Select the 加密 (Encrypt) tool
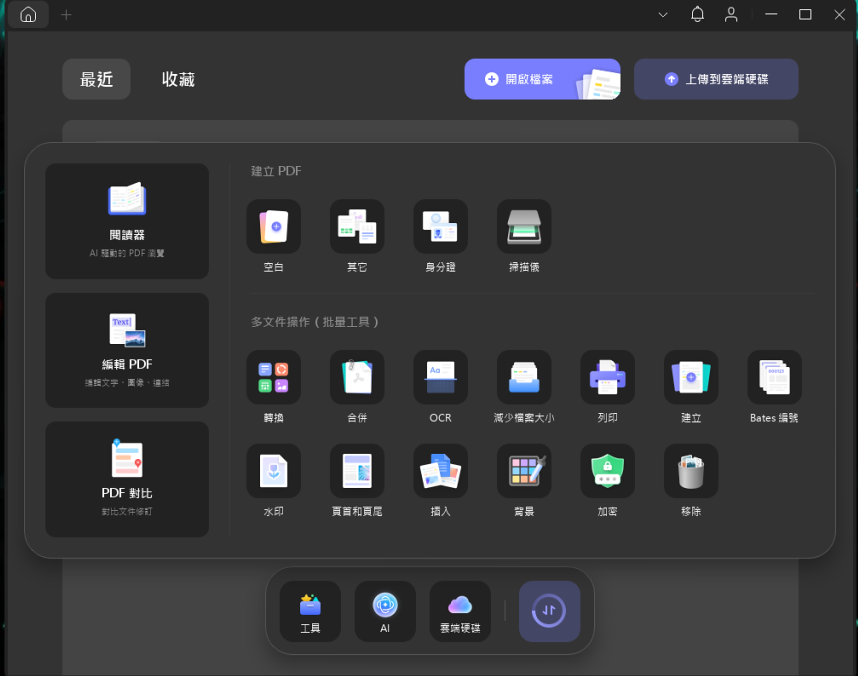Image resolution: width=858 pixels, height=676 pixels. click(607, 471)
